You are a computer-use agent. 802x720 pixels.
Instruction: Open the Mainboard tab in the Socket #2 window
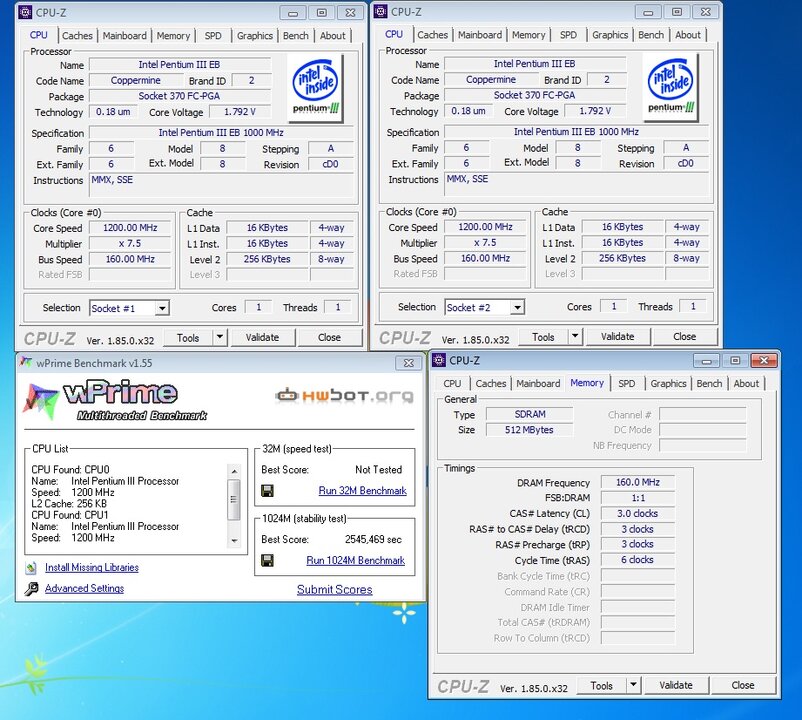(x=480, y=35)
